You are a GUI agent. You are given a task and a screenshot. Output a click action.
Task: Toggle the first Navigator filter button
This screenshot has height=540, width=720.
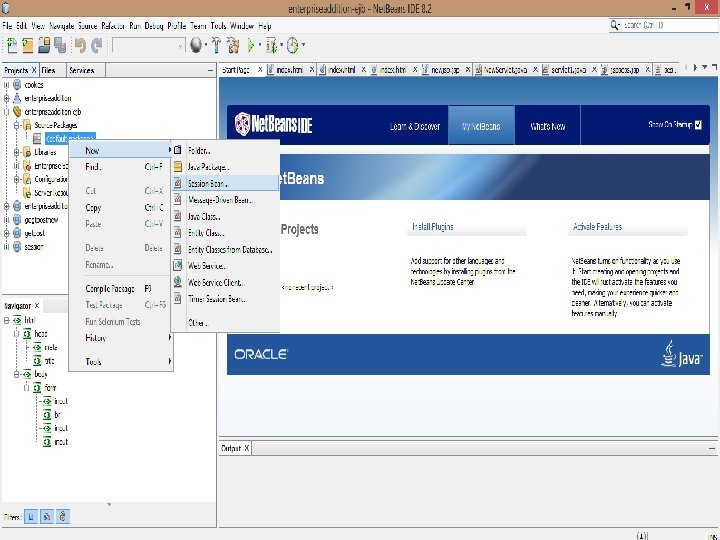click(31, 517)
